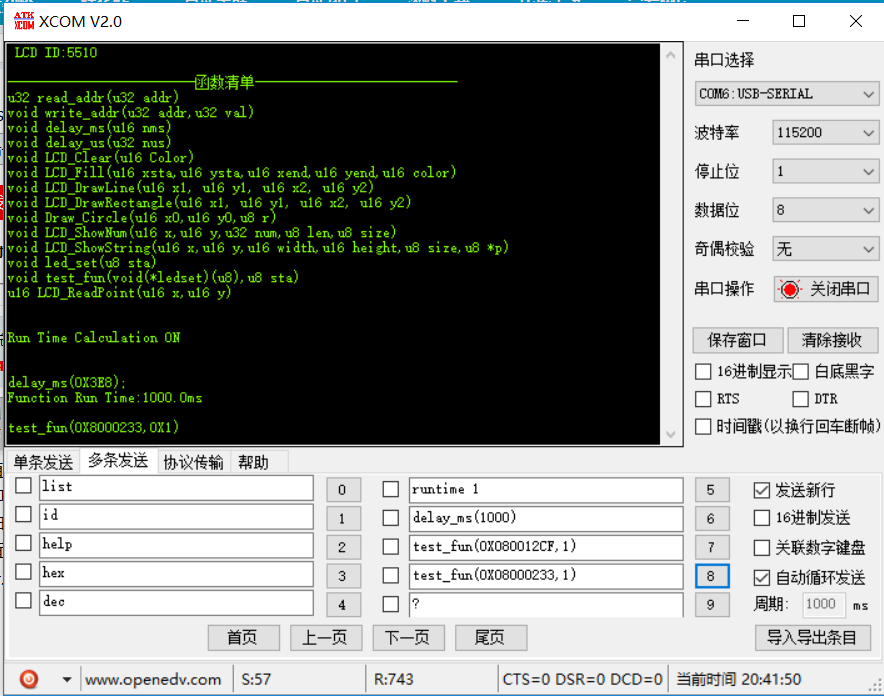This screenshot has width=884, height=696.
Task: Toggle the 发送新行 checkbox
Action: pos(761,490)
